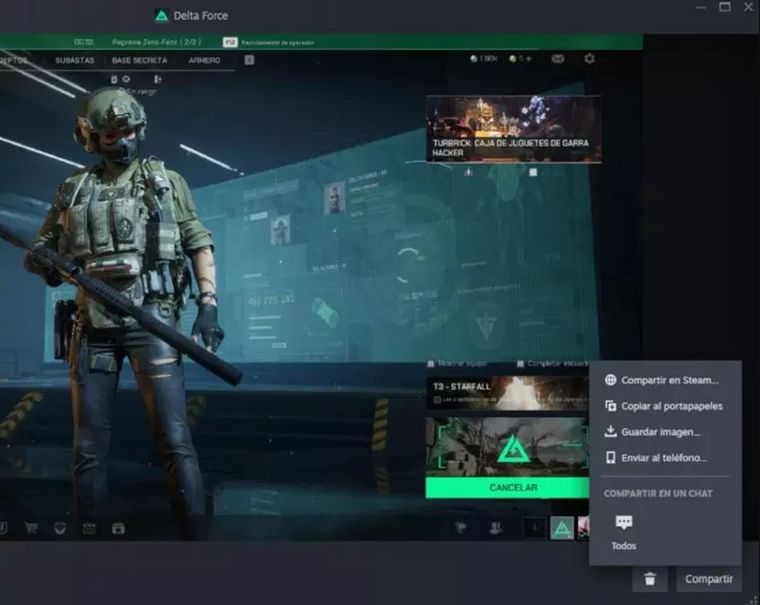This screenshot has width=760, height=605.
Task: Click the square page indicator under banner
Action: tap(533, 172)
